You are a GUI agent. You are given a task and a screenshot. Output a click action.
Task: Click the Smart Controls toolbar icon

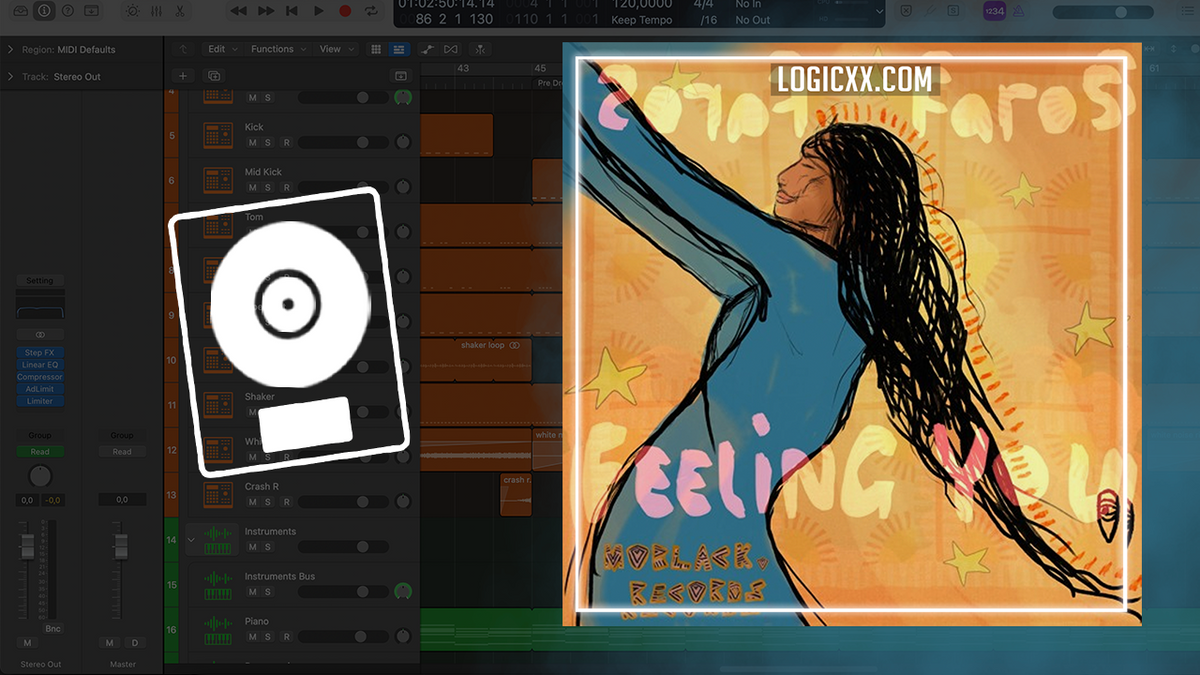click(132, 11)
